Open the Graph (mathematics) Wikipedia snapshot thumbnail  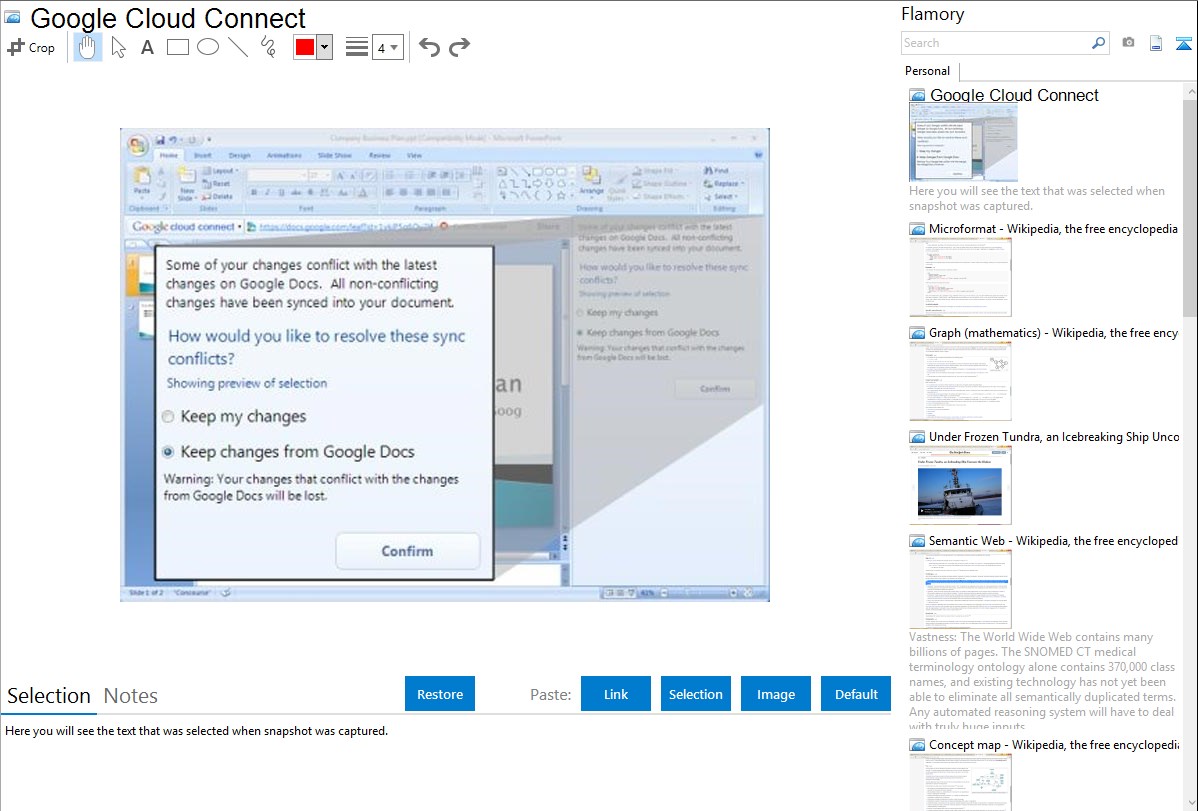pyautogui.click(x=960, y=380)
